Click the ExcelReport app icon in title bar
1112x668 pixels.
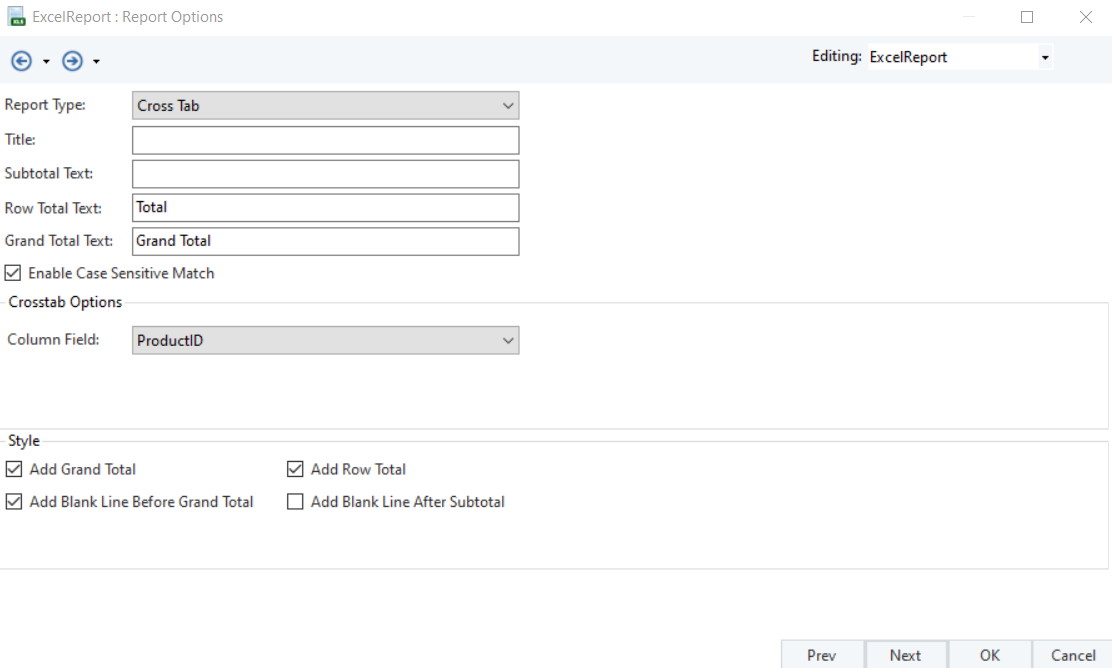point(17,17)
